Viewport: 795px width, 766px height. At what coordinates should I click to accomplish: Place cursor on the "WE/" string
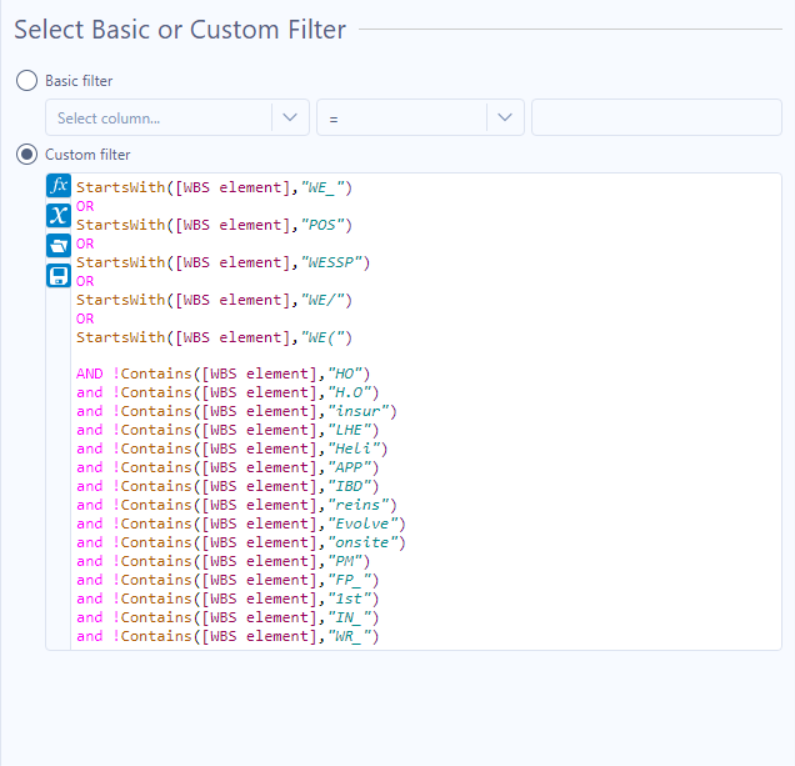325,300
